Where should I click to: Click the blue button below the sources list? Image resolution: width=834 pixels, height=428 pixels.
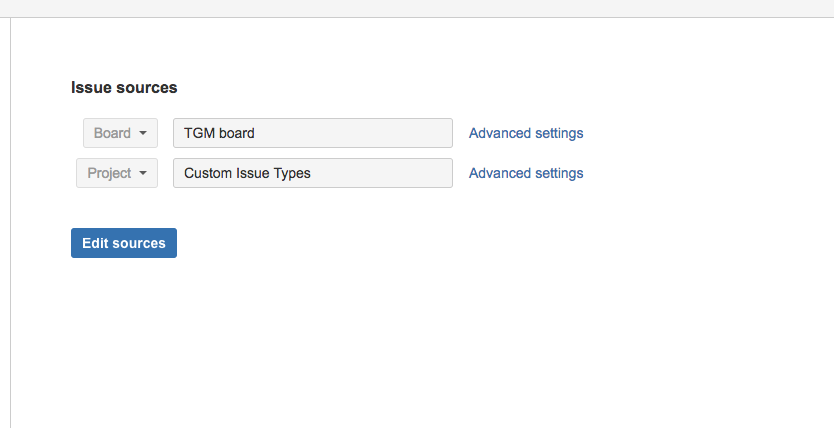point(124,243)
